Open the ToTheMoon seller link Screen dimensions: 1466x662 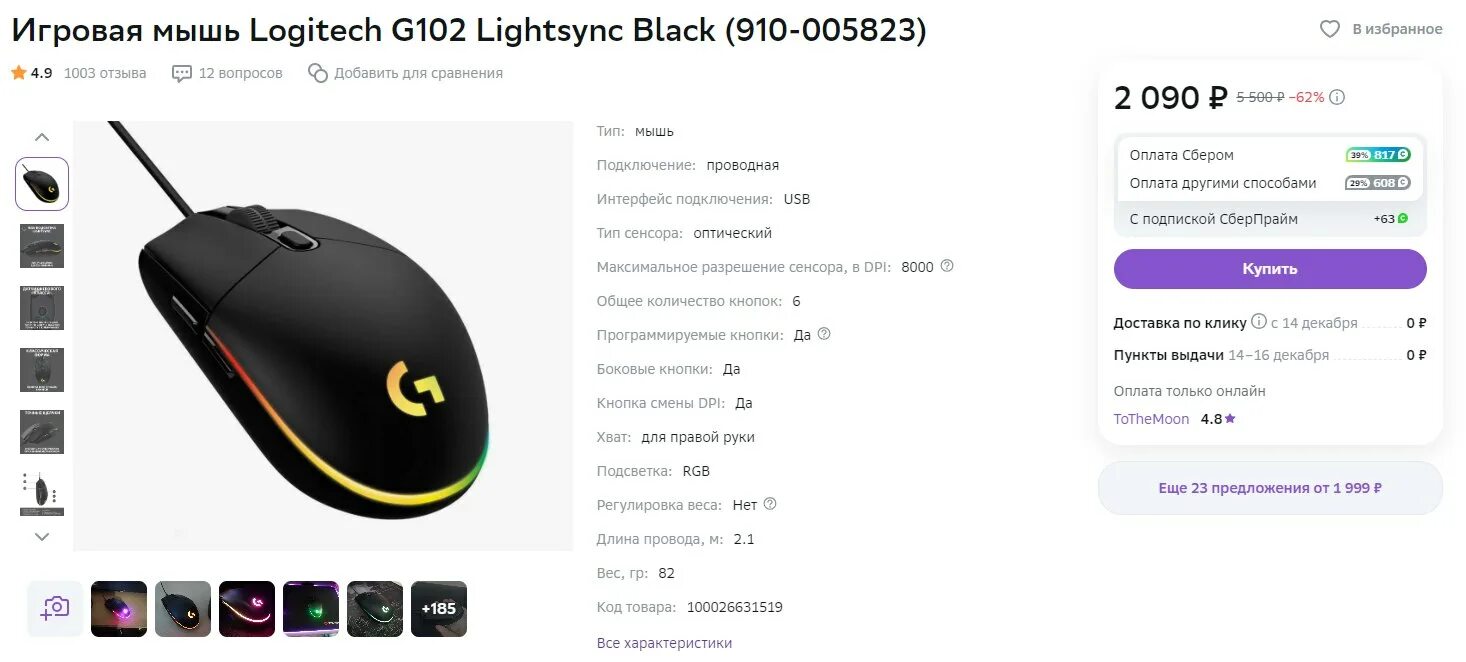pyautogui.click(x=1151, y=419)
